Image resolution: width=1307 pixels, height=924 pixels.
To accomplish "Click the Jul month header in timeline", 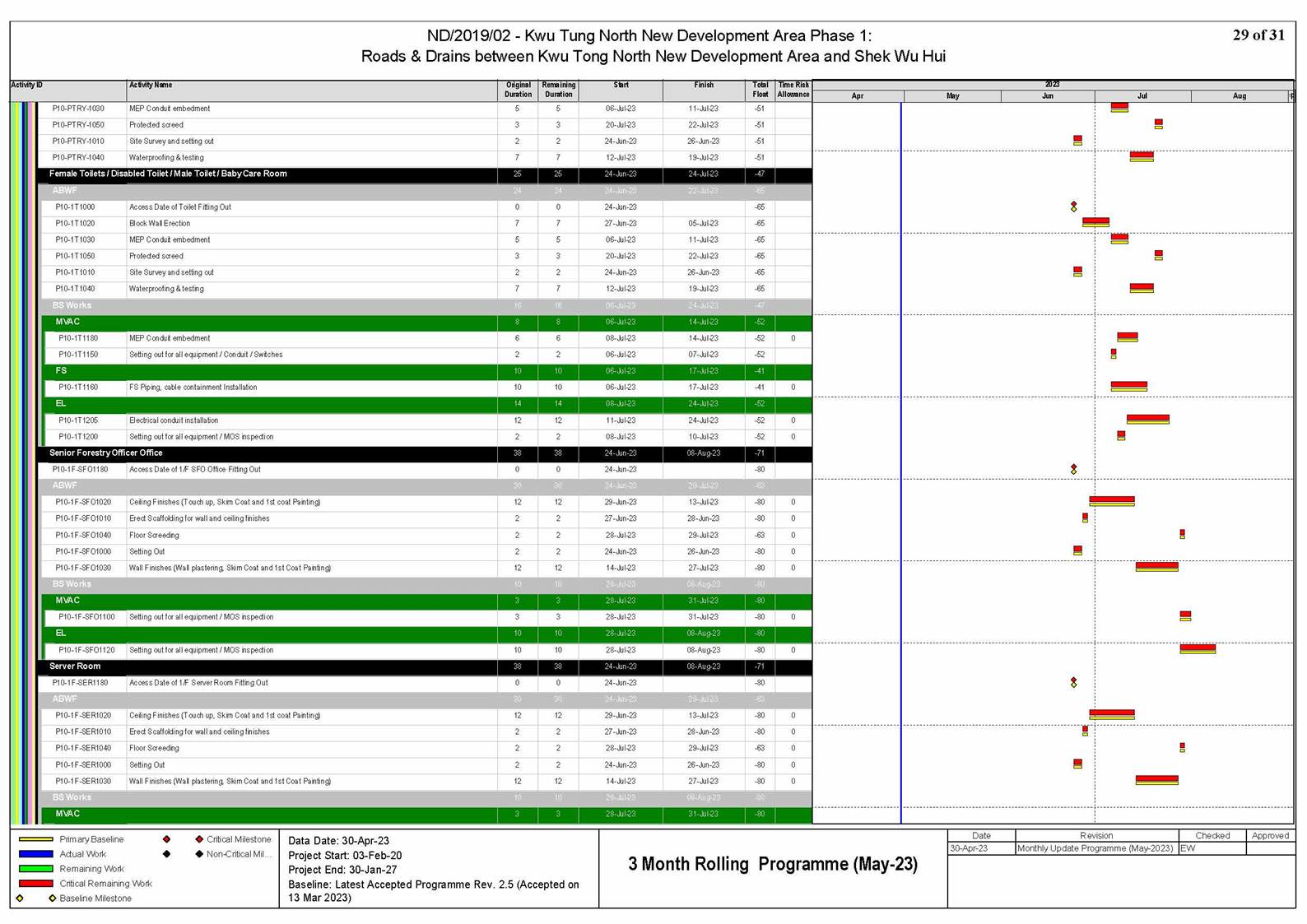I will (x=1142, y=96).
